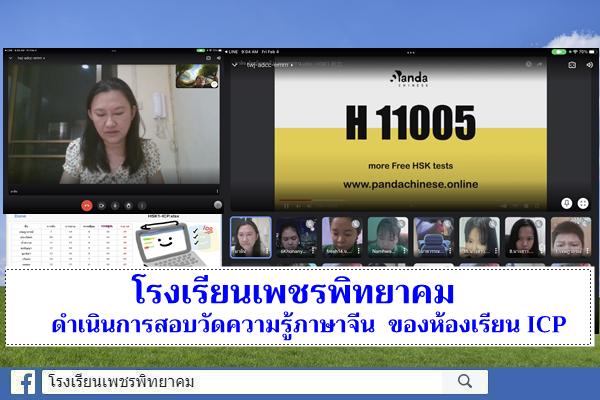Viewport: 600px width, 400px height.
Task: Switch camera in right meeting window header
Action: pos(572,65)
